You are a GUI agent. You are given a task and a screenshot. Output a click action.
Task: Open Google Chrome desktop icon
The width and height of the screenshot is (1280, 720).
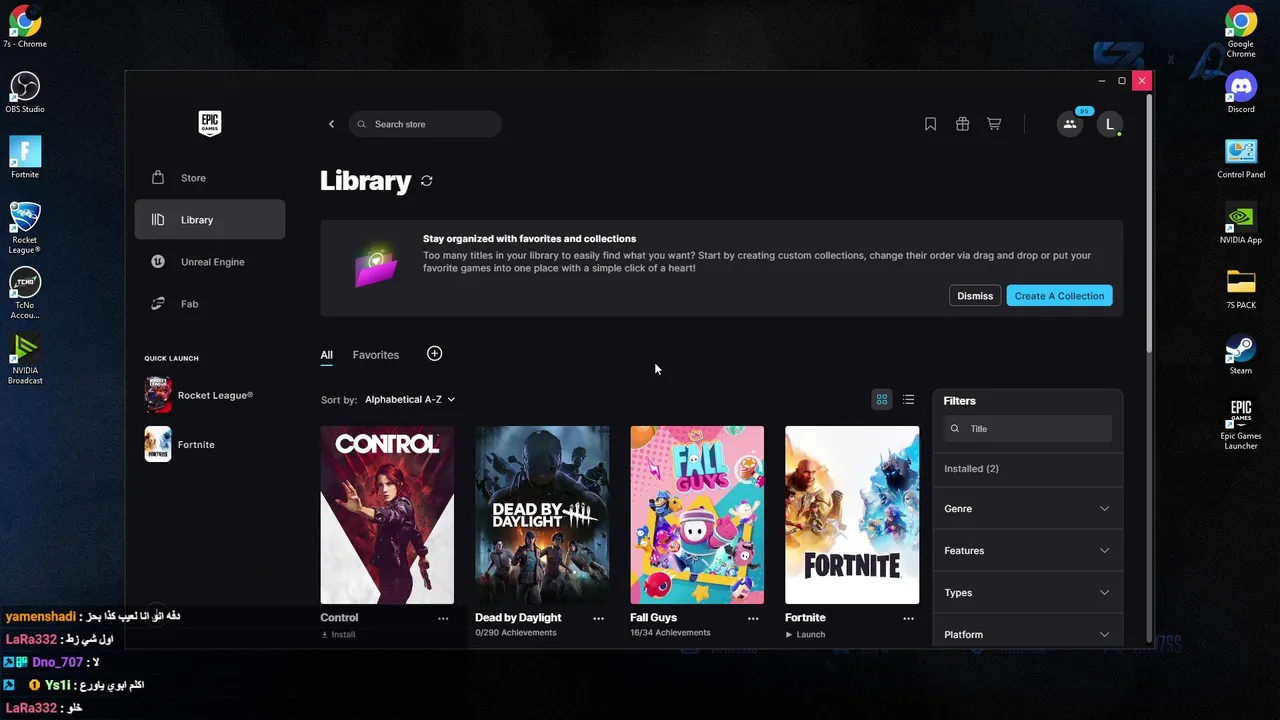point(1241,32)
